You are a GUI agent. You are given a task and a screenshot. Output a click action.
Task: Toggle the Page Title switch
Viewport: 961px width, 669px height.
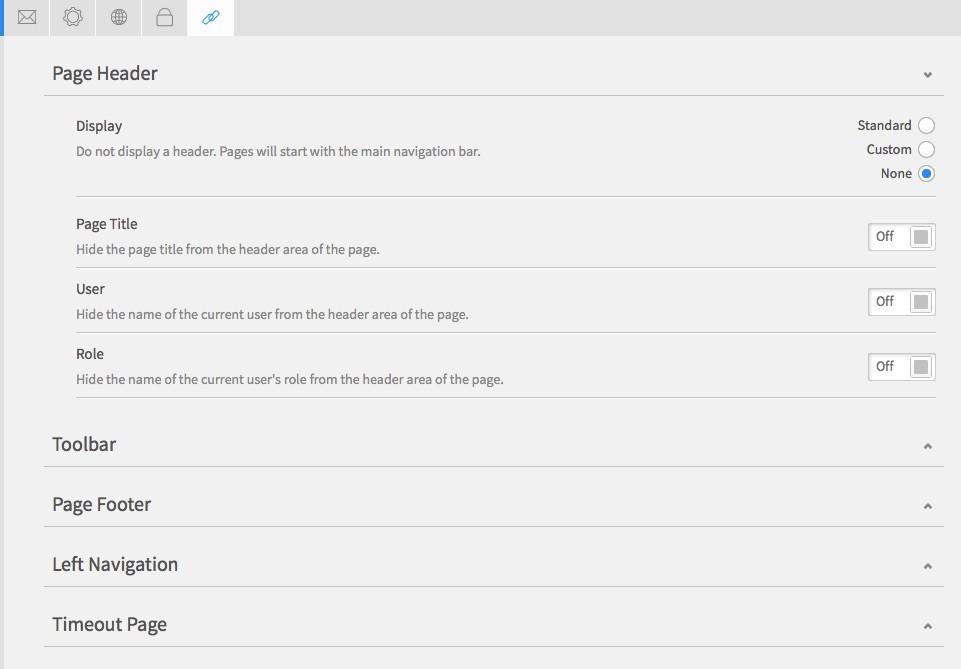click(x=902, y=237)
